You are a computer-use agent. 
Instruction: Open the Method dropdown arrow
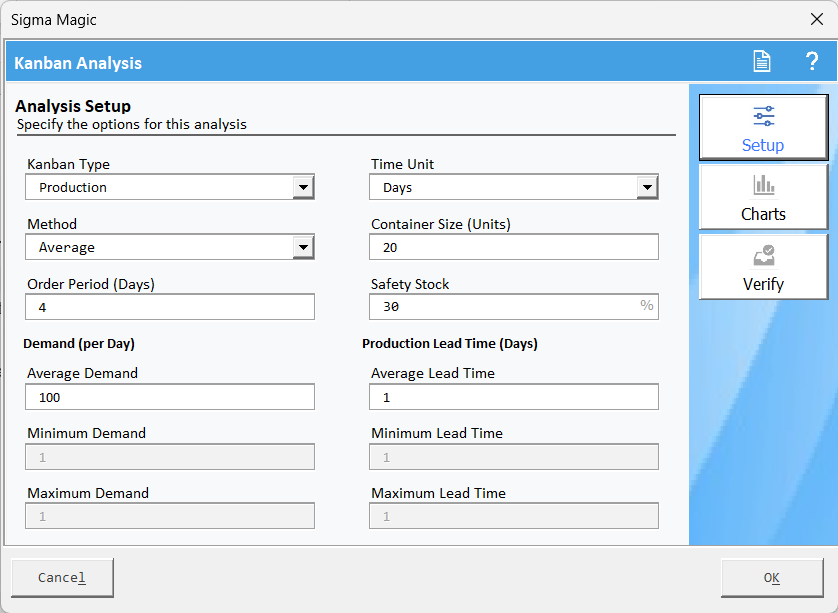303,247
